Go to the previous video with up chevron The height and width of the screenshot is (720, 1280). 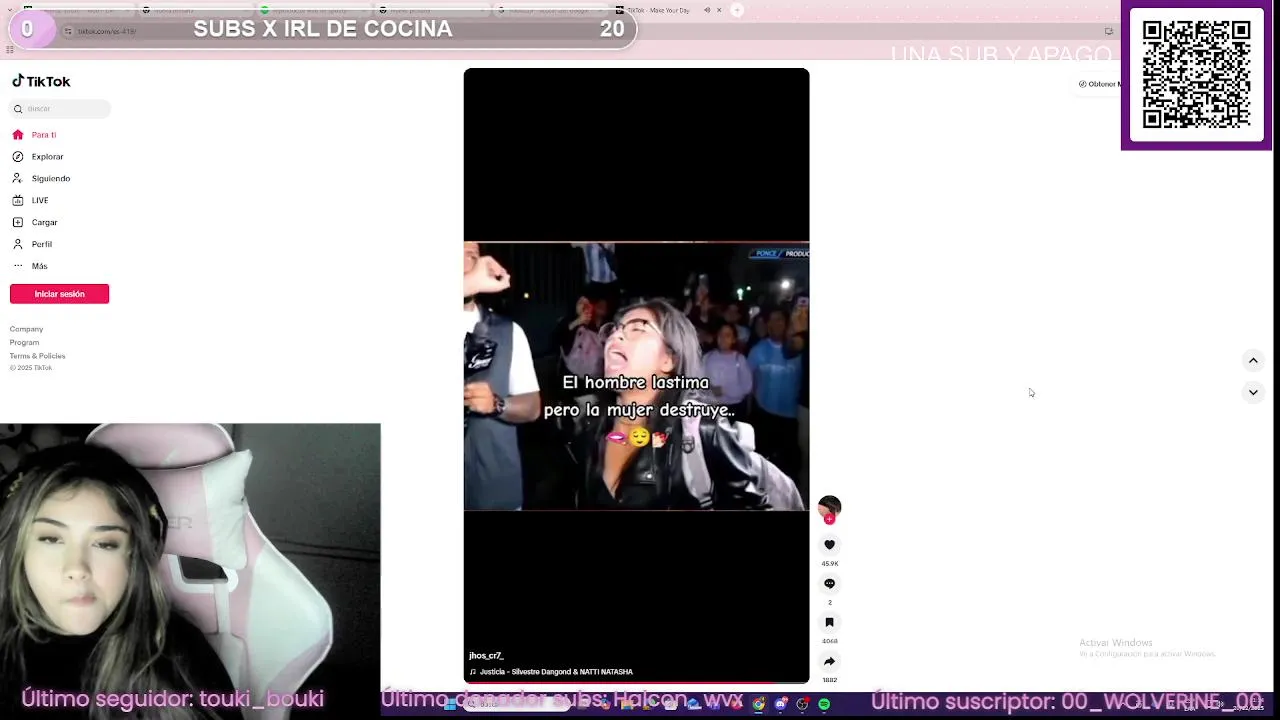[x=1253, y=360]
